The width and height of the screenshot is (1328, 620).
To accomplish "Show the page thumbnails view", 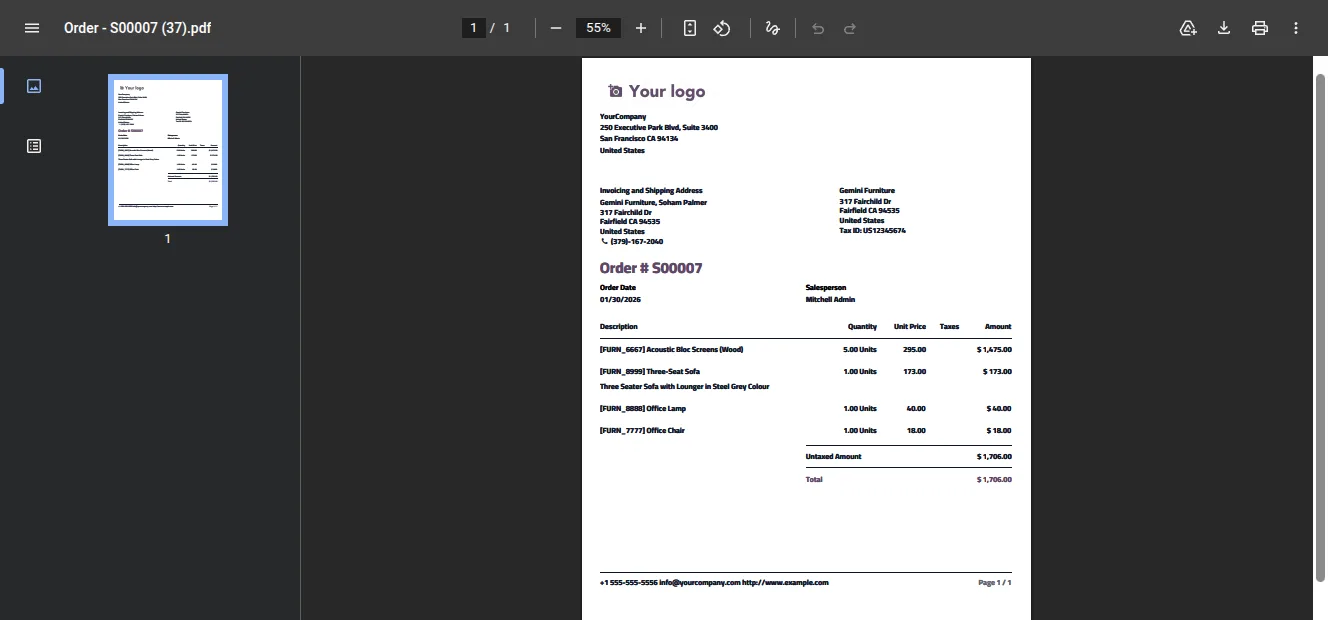I will (34, 86).
